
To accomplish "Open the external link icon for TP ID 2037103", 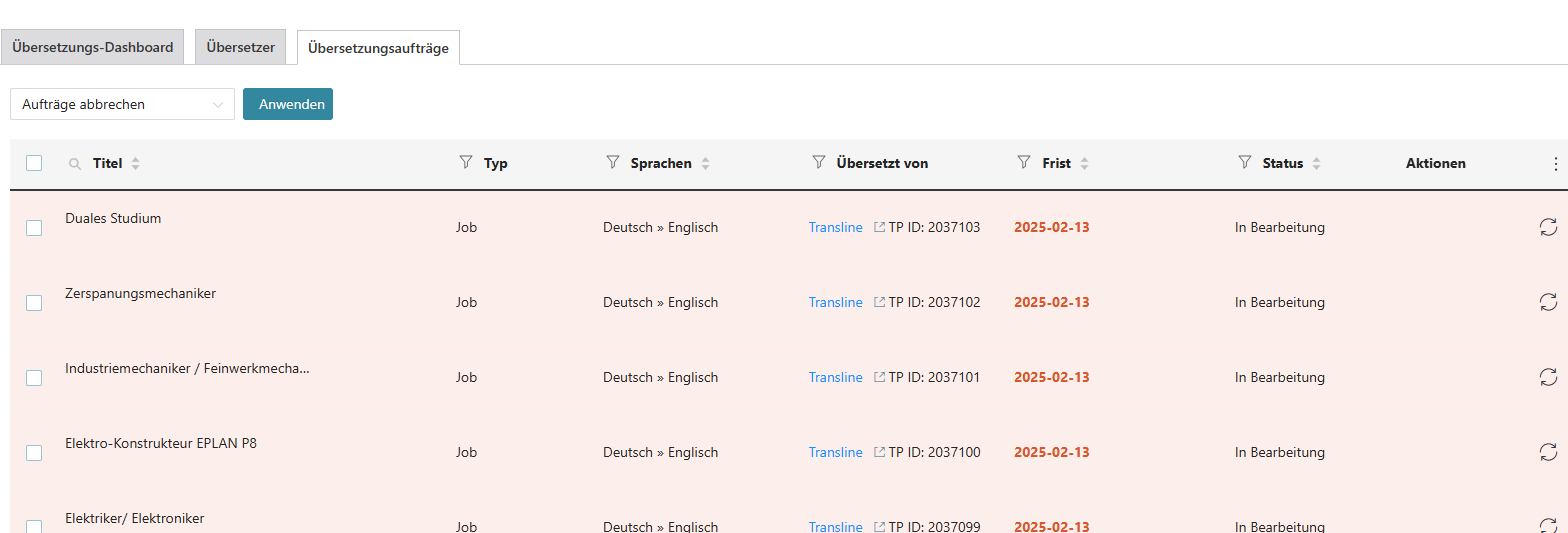I will click(x=879, y=227).
